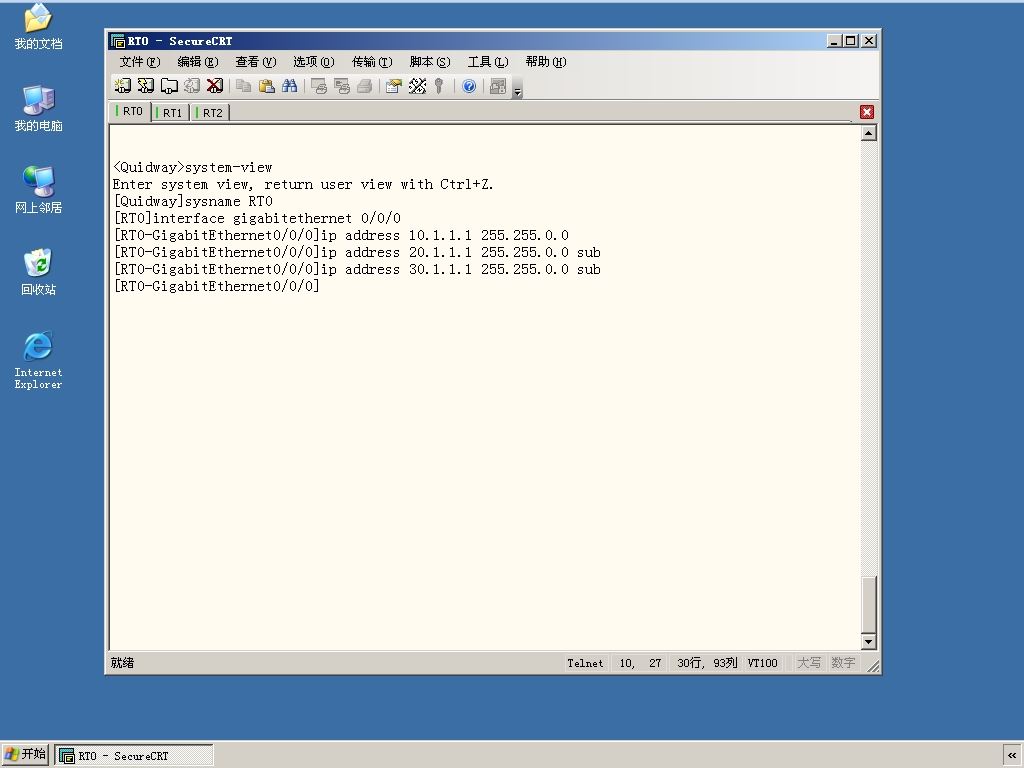This screenshot has width=1024, height=768.
Task: Select the 网上邻居 desktop icon
Action: click(38, 190)
